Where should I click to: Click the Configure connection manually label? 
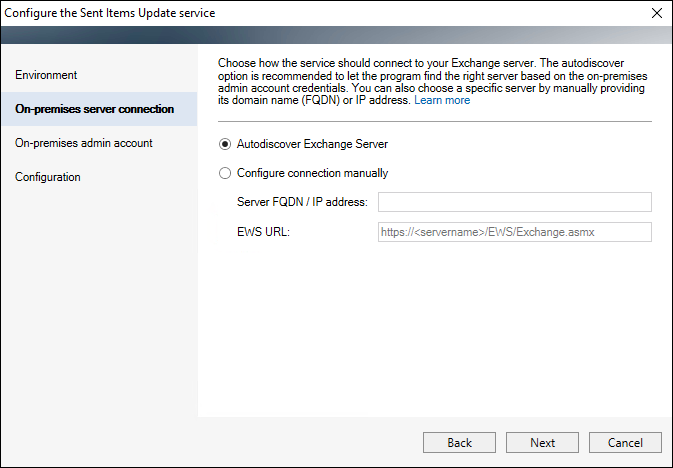tap(312, 173)
